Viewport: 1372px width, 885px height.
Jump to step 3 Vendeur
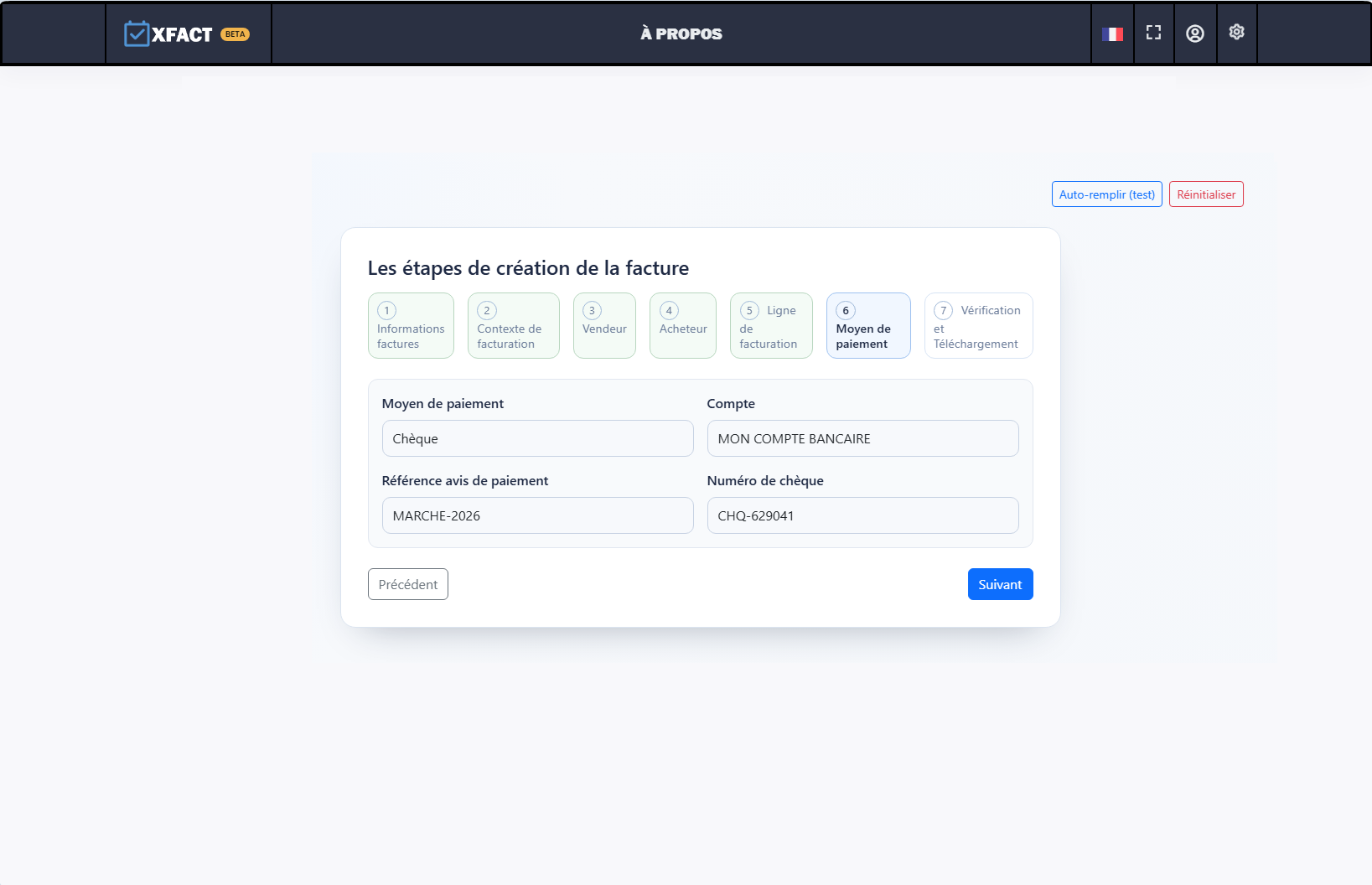coord(604,326)
